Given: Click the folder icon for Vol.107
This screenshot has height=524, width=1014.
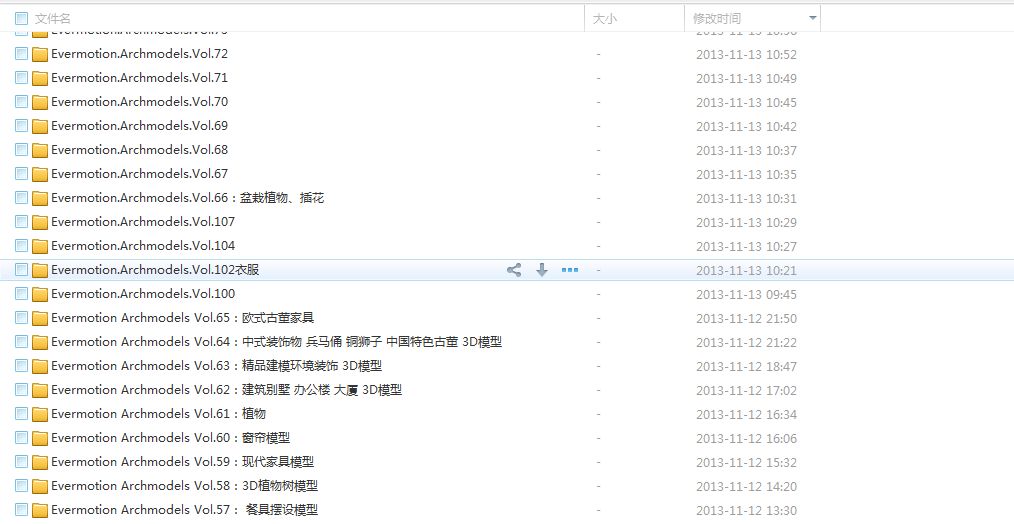Looking at the screenshot, I should (40, 222).
